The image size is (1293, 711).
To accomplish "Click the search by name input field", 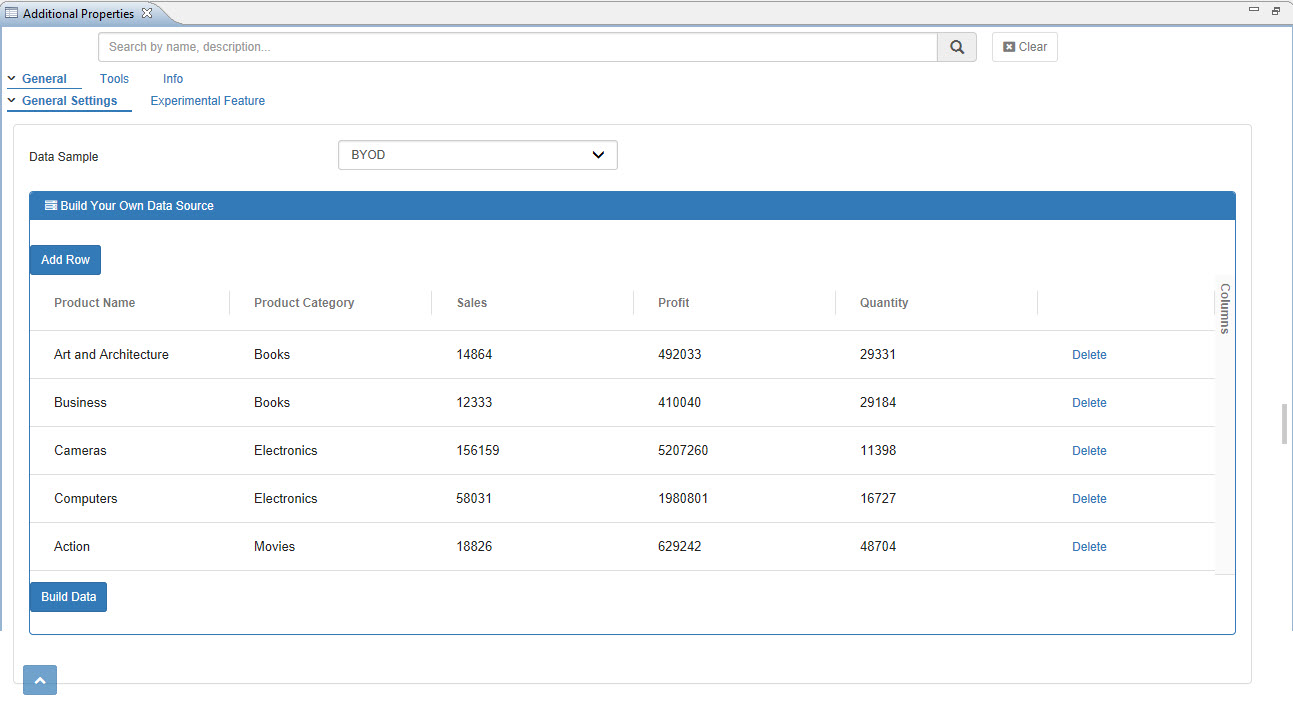I will [517, 47].
